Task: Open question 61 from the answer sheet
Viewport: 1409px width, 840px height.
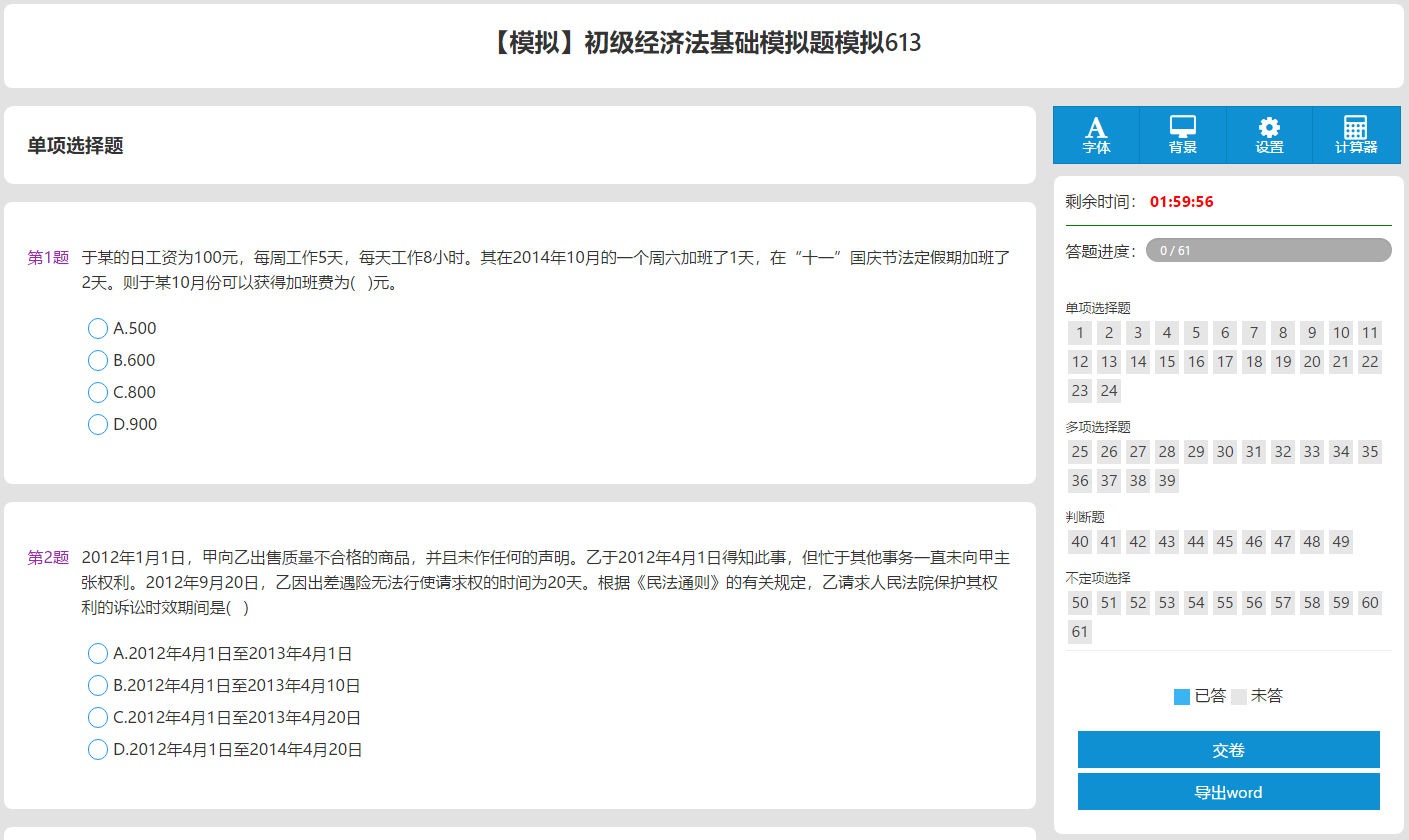Action: point(1080,631)
